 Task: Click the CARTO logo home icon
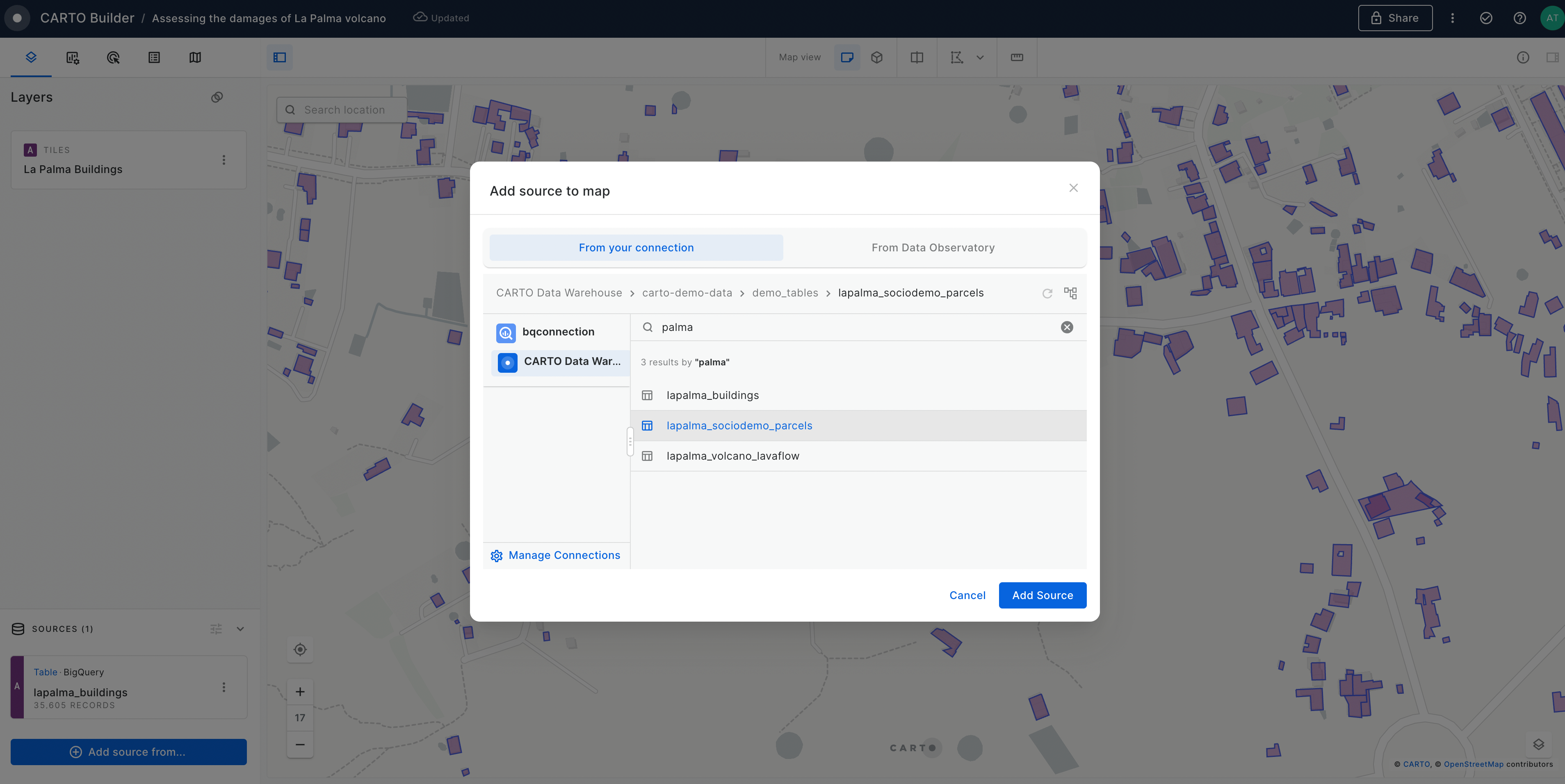click(x=18, y=18)
